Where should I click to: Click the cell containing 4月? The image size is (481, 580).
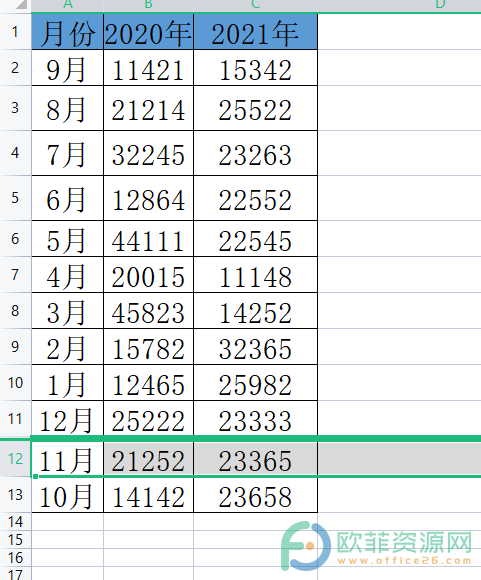click(x=67, y=275)
